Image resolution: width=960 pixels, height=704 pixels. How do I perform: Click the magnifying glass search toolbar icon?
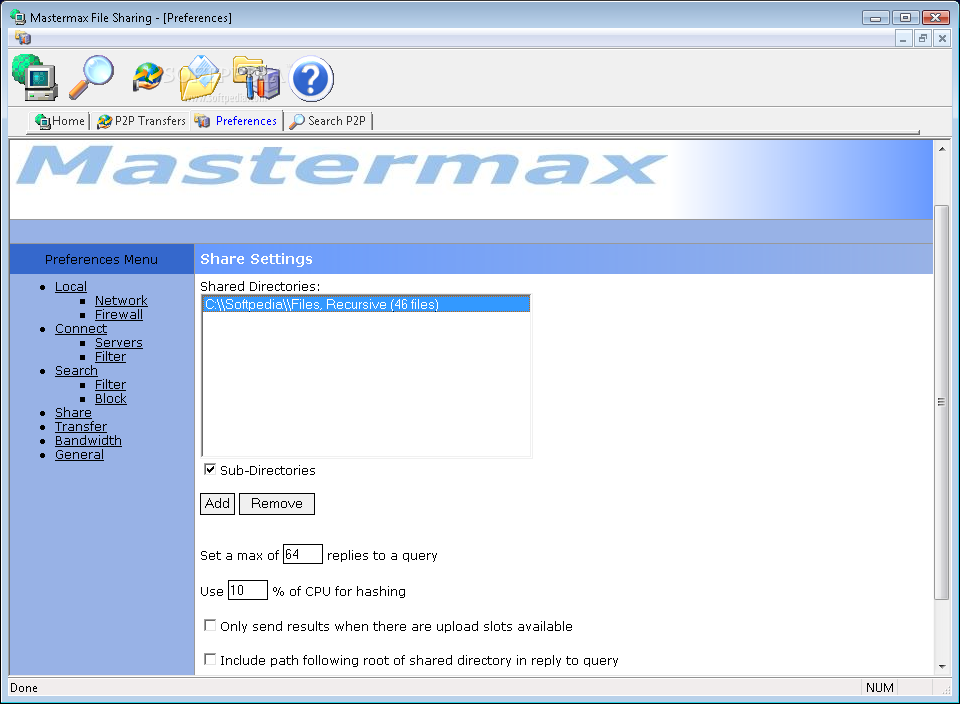[x=92, y=77]
